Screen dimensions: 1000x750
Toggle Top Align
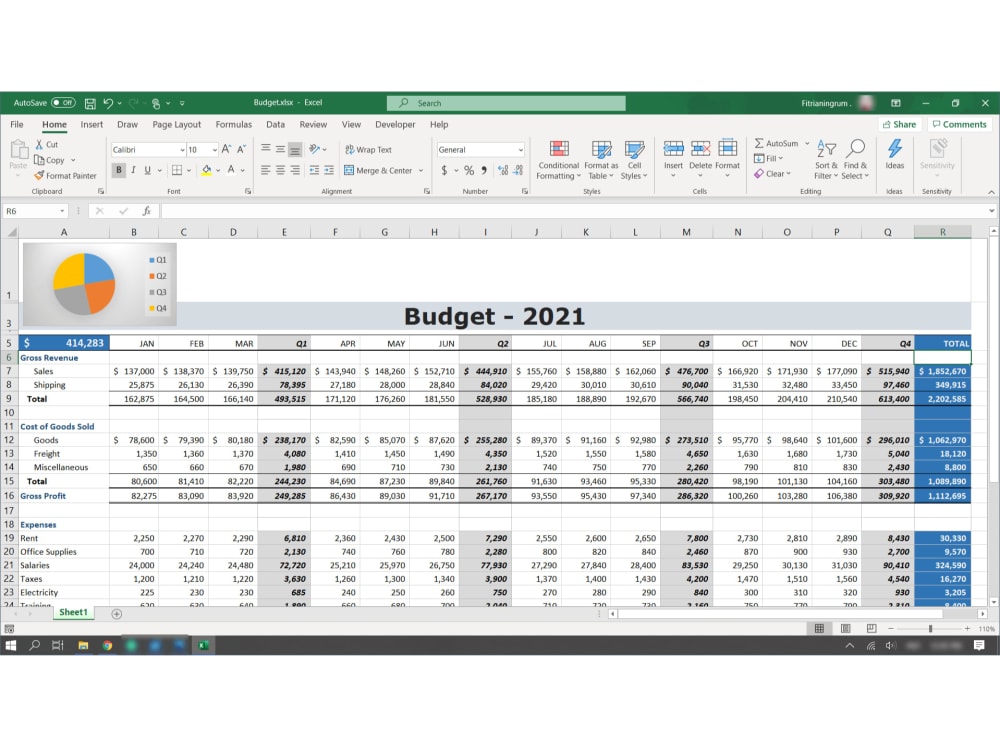pos(265,149)
